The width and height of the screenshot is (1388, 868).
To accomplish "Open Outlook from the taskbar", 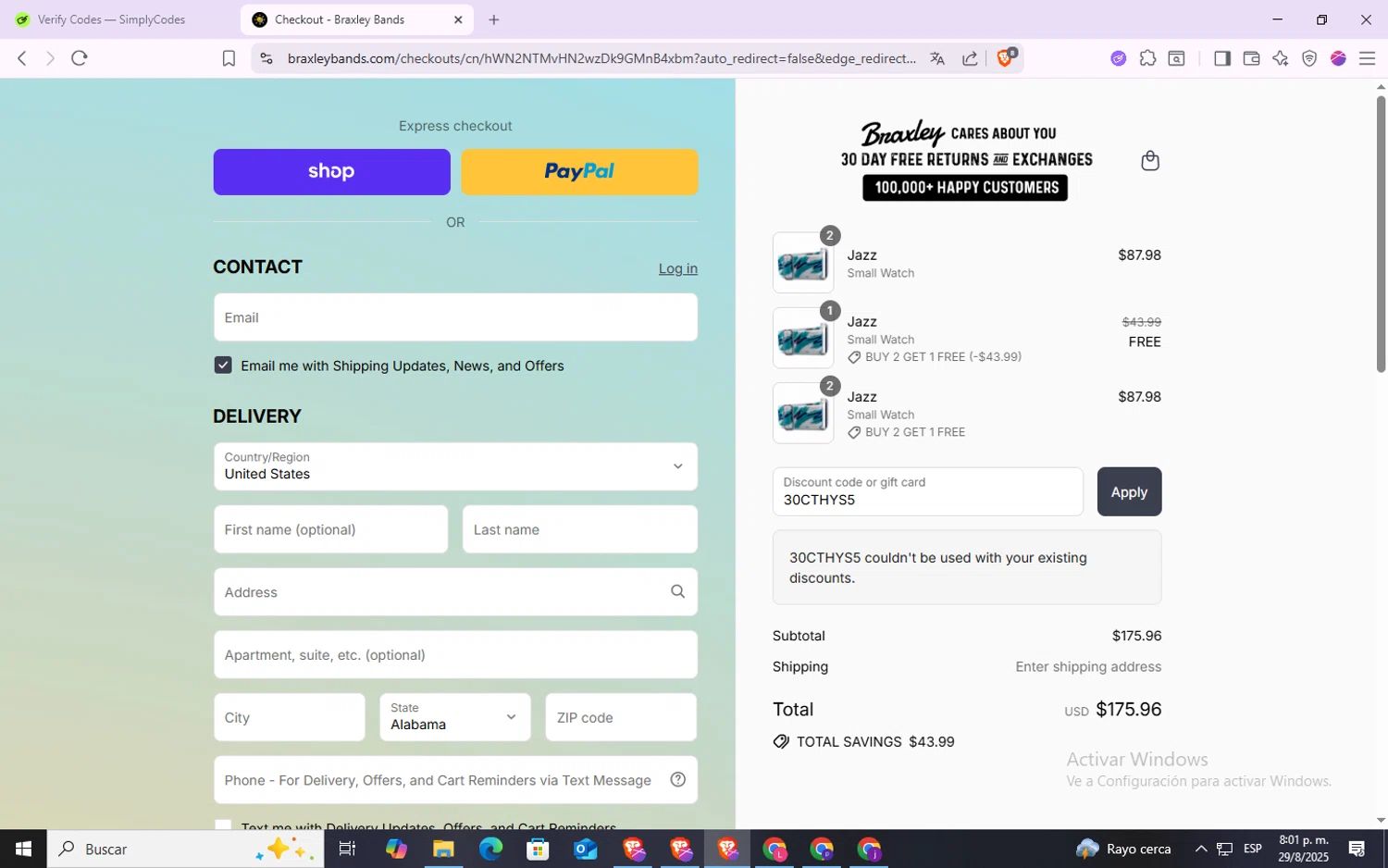I will 585,849.
